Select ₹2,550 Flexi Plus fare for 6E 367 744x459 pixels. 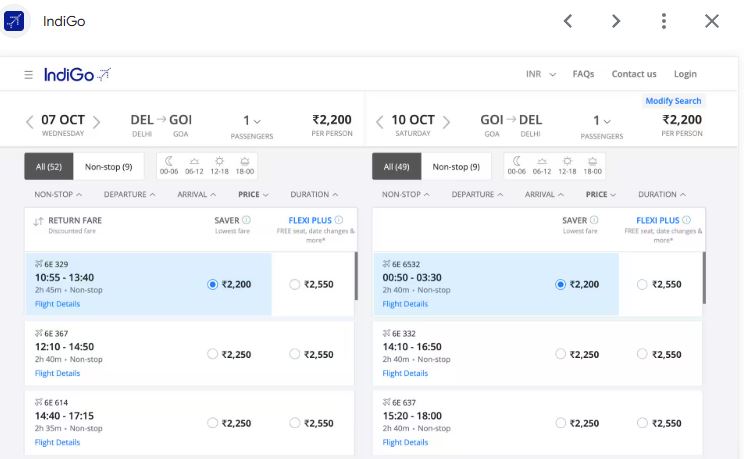(x=295, y=354)
